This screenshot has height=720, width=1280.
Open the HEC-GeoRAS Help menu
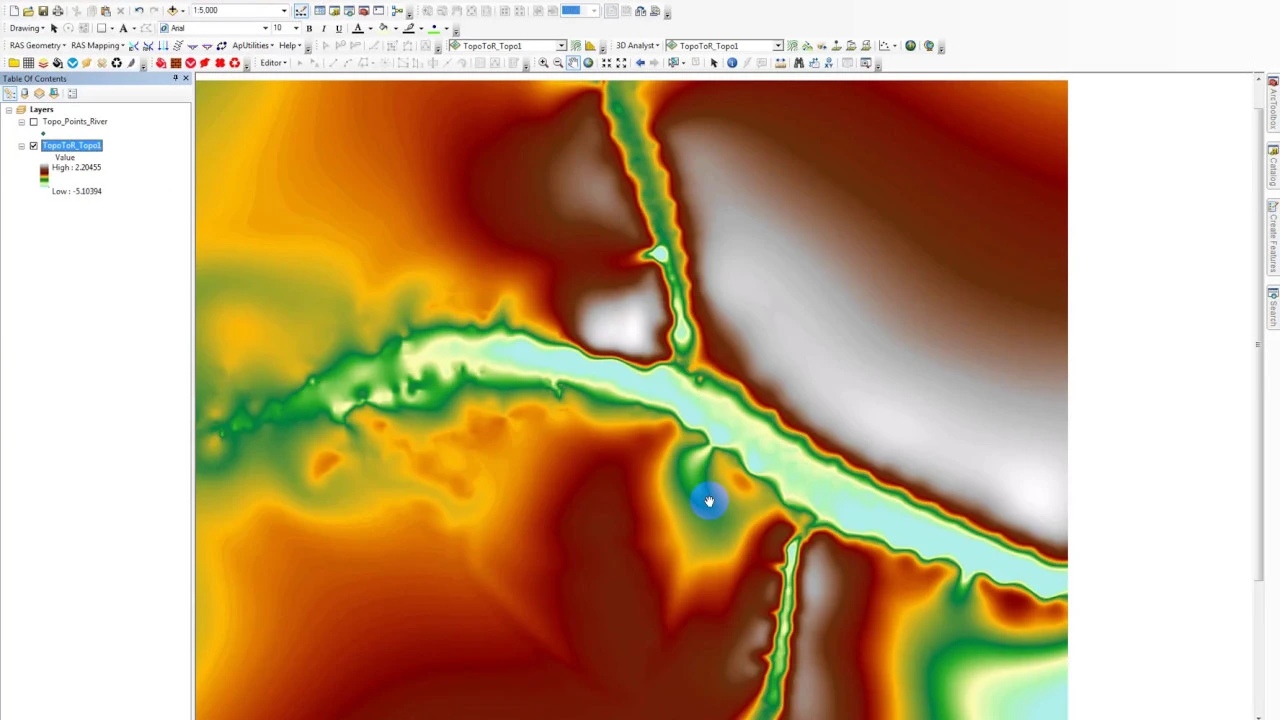[x=290, y=46]
